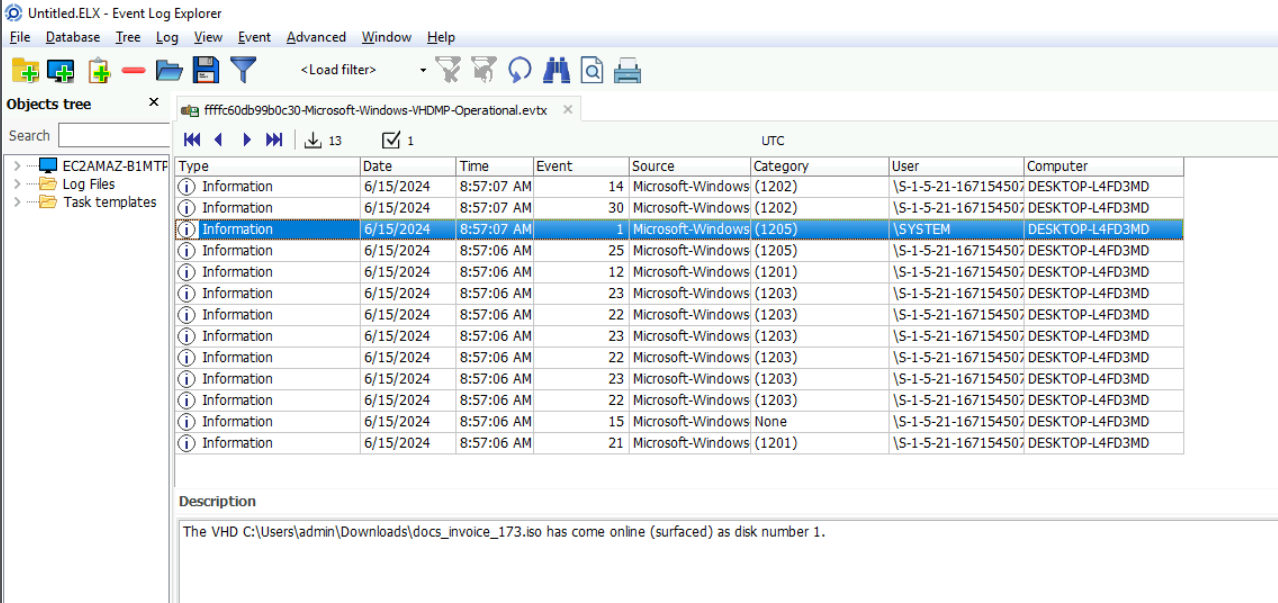Click the Objects tree search field
The width and height of the screenshot is (1278, 603).
[x=113, y=135]
